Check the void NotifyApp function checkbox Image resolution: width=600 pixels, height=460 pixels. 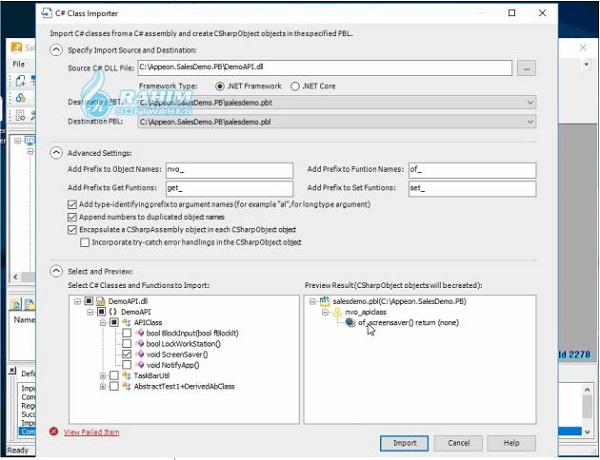(x=127, y=365)
